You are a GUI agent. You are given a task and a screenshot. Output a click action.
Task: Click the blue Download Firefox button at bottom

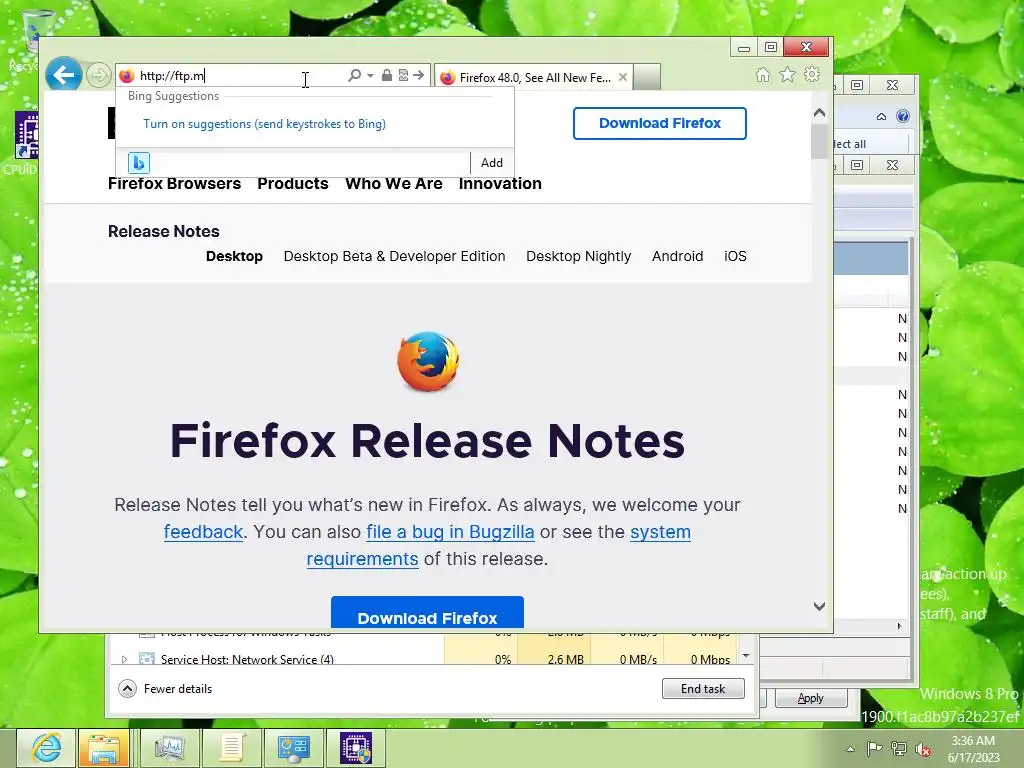click(427, 613)
